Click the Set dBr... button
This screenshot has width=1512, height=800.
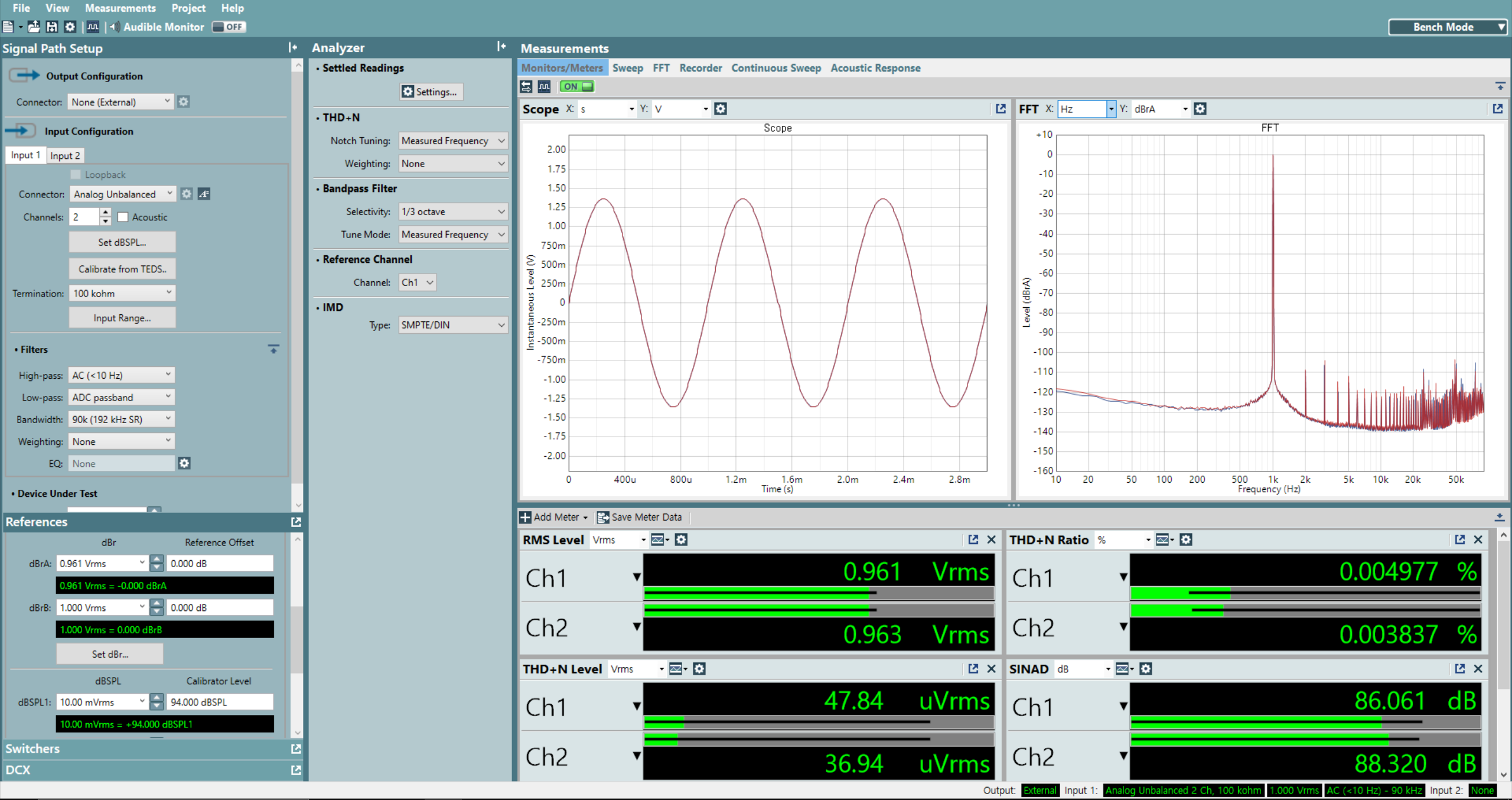pyautogui.click(x=110, y=654)
